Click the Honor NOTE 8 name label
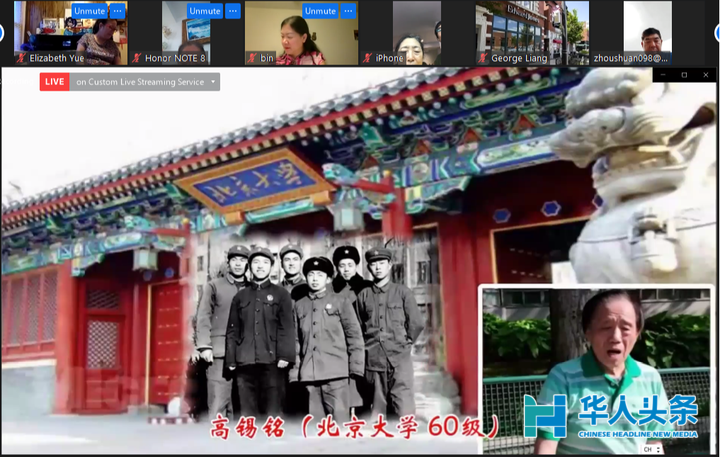 click(175, 58)
